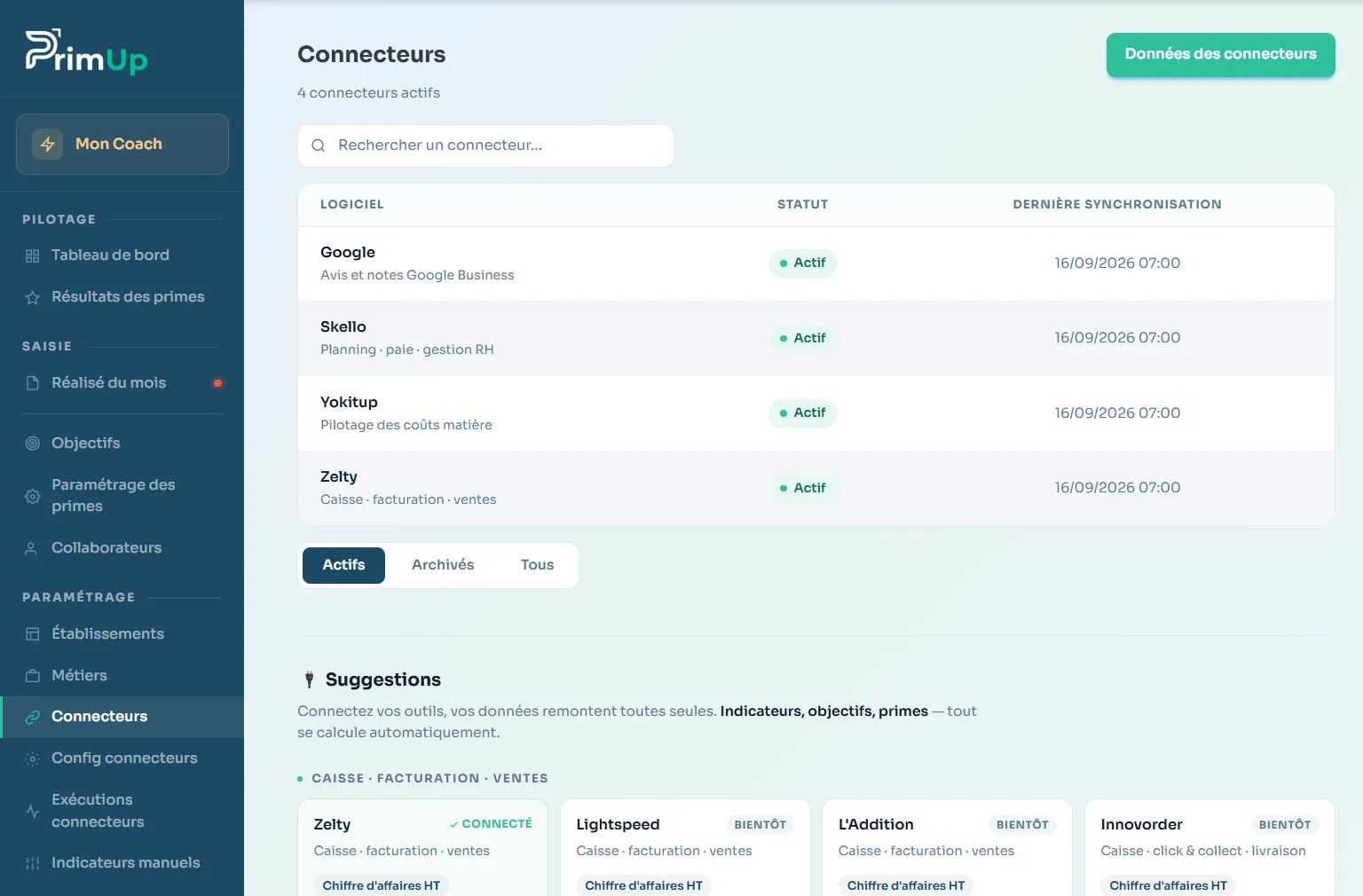
Task: Click the CONNECTÉ label on the Zelty card
Action: click(x=491, y=824)
